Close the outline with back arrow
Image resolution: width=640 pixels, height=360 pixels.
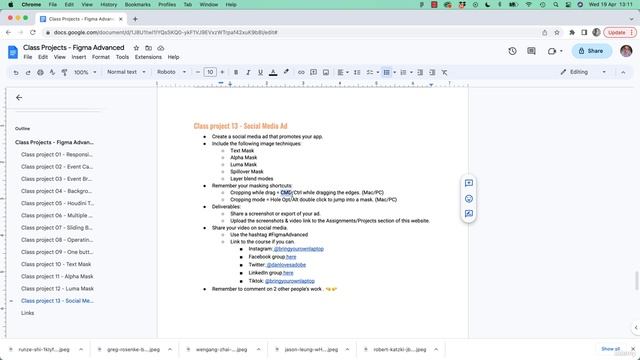point(19,98)
